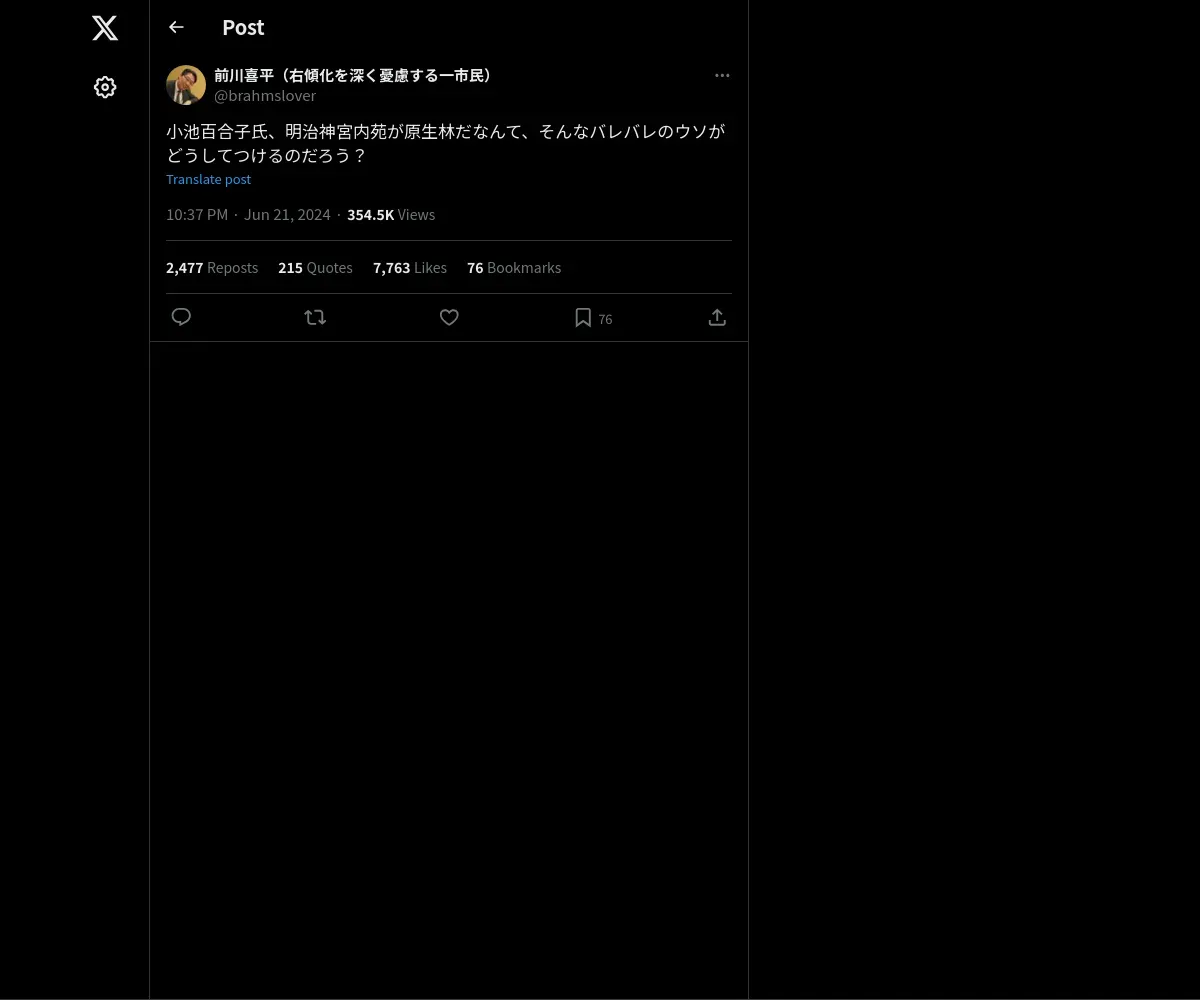View the 215 Quotes list
Viewport: 1200px width, 1000px height.
click(315, 268)
